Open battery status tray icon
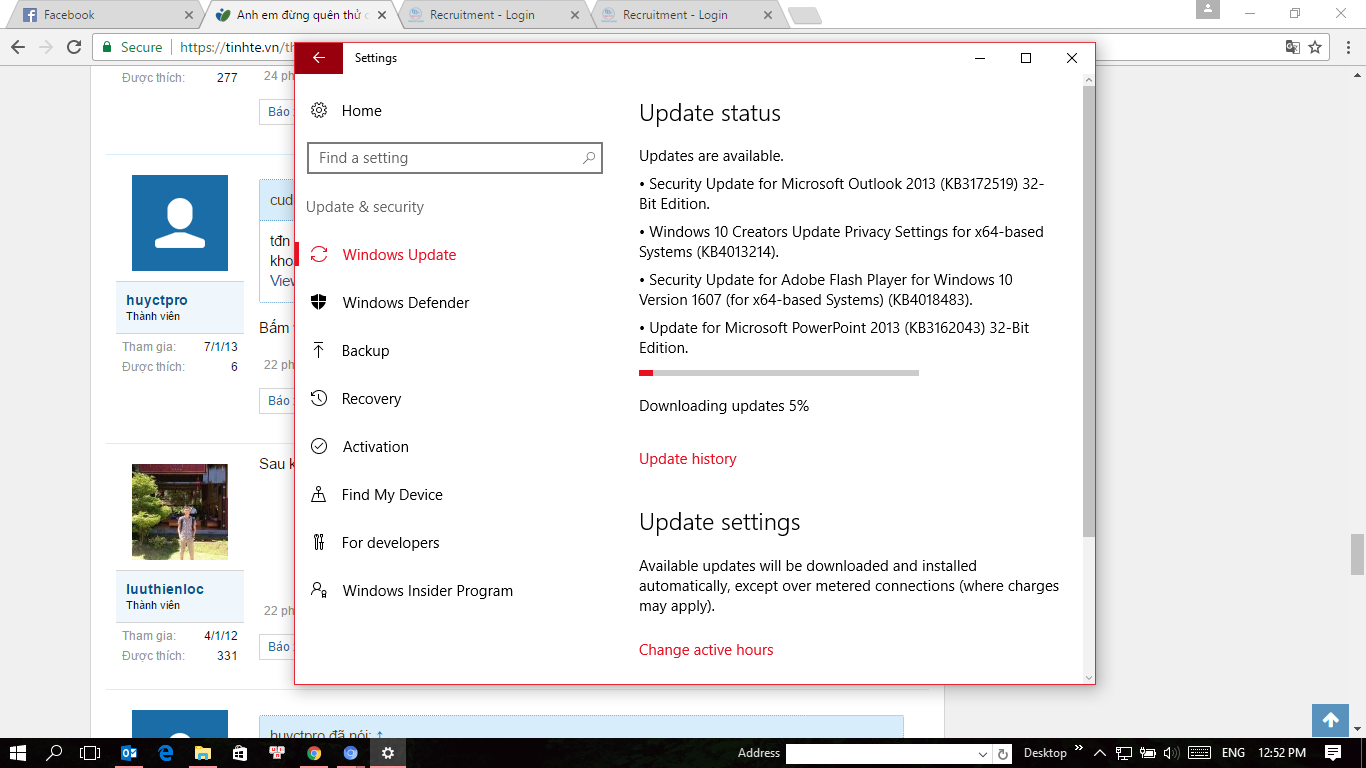Screen dimensions: 1366x768 [x=1148, y=753]
